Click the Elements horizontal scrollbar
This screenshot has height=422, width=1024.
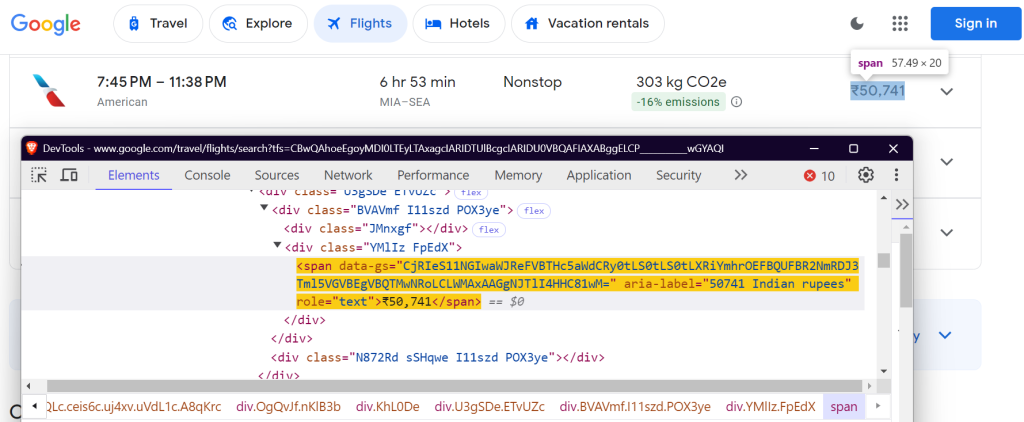457,386
